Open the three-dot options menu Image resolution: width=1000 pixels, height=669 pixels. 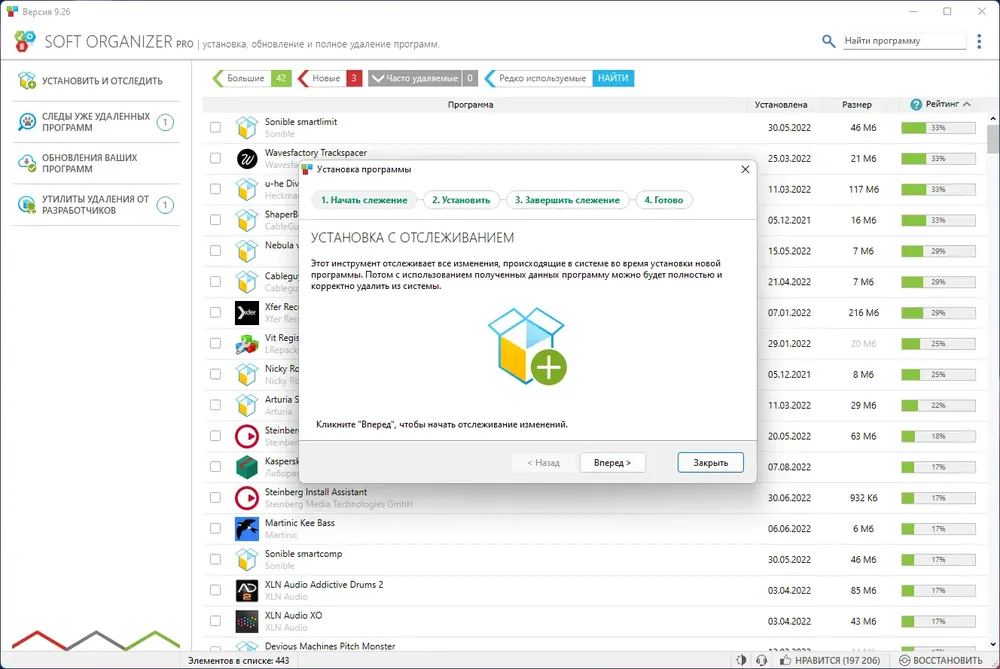tap(979, 41)
